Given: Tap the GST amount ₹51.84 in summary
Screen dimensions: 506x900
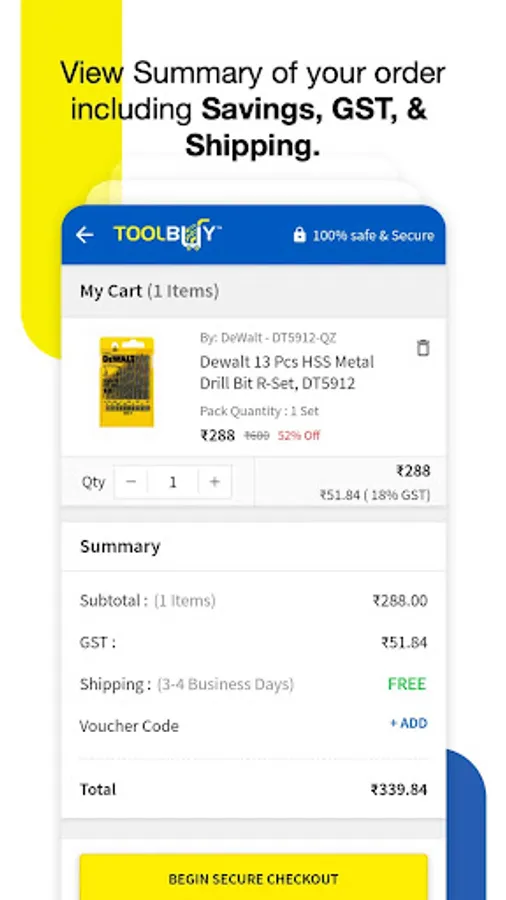Looking at the screenshot, I should pos(404,642).
